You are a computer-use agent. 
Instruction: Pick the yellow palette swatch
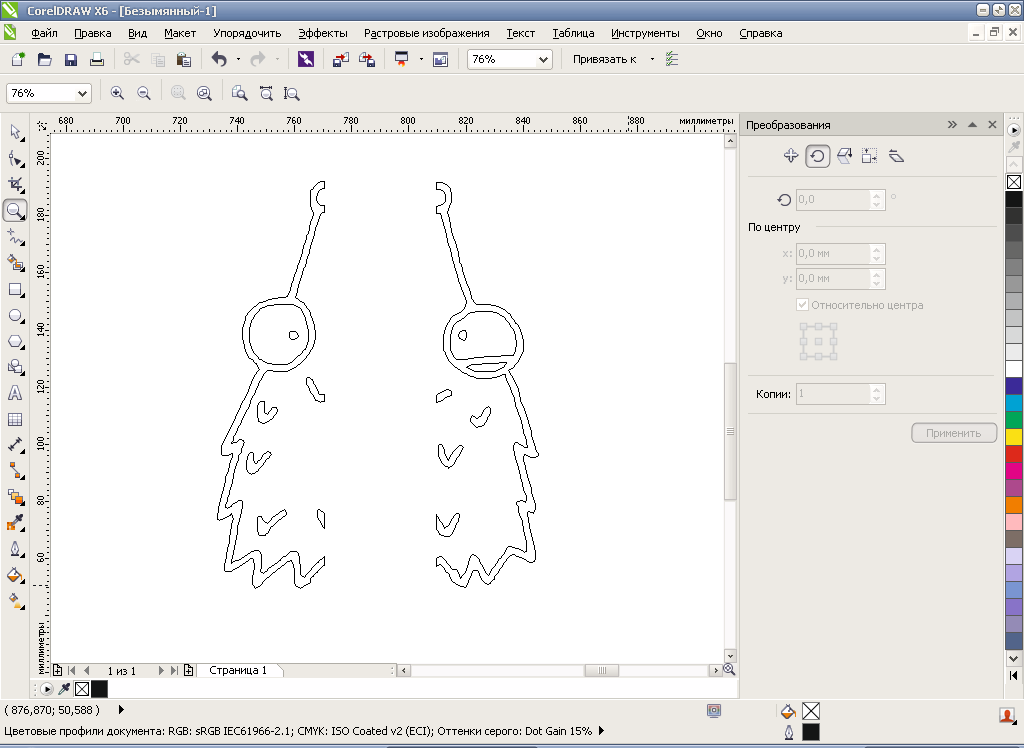(x=1014, y=437)
